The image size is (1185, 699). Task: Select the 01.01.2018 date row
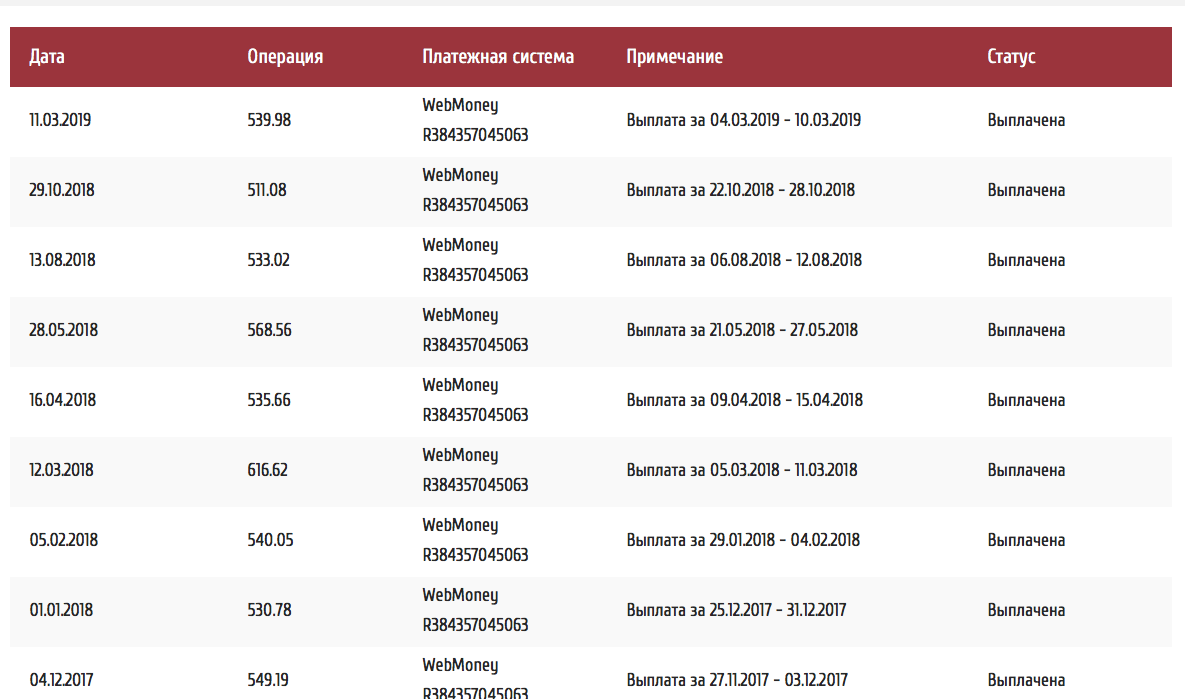coord(61,610)
